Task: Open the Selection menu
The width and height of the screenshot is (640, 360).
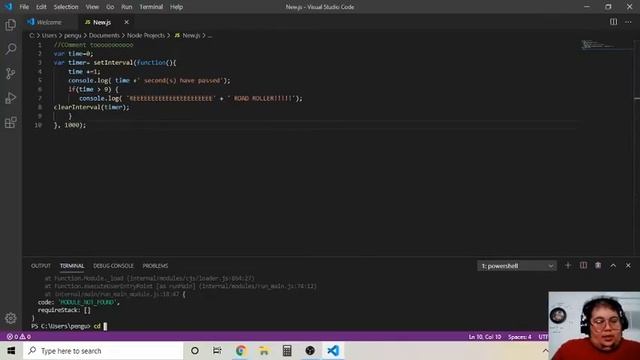Action: coord(66,7)
